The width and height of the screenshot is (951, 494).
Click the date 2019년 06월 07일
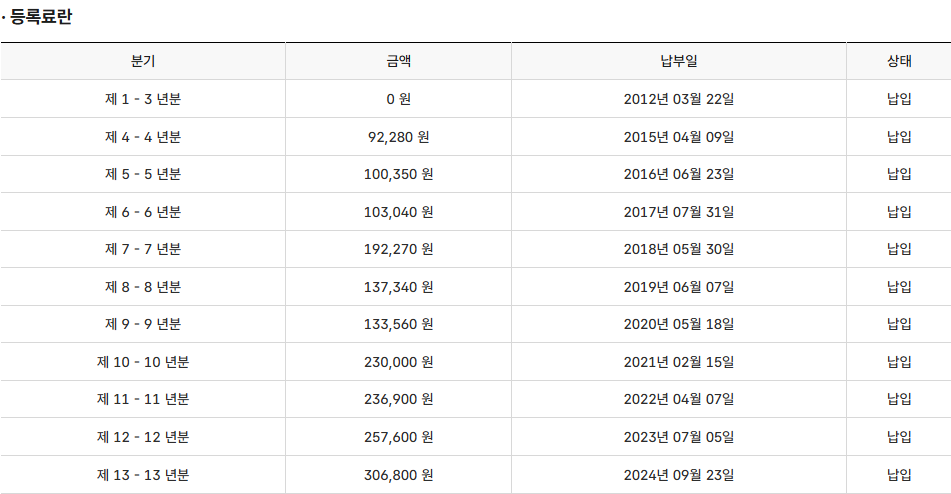[679, 287]
